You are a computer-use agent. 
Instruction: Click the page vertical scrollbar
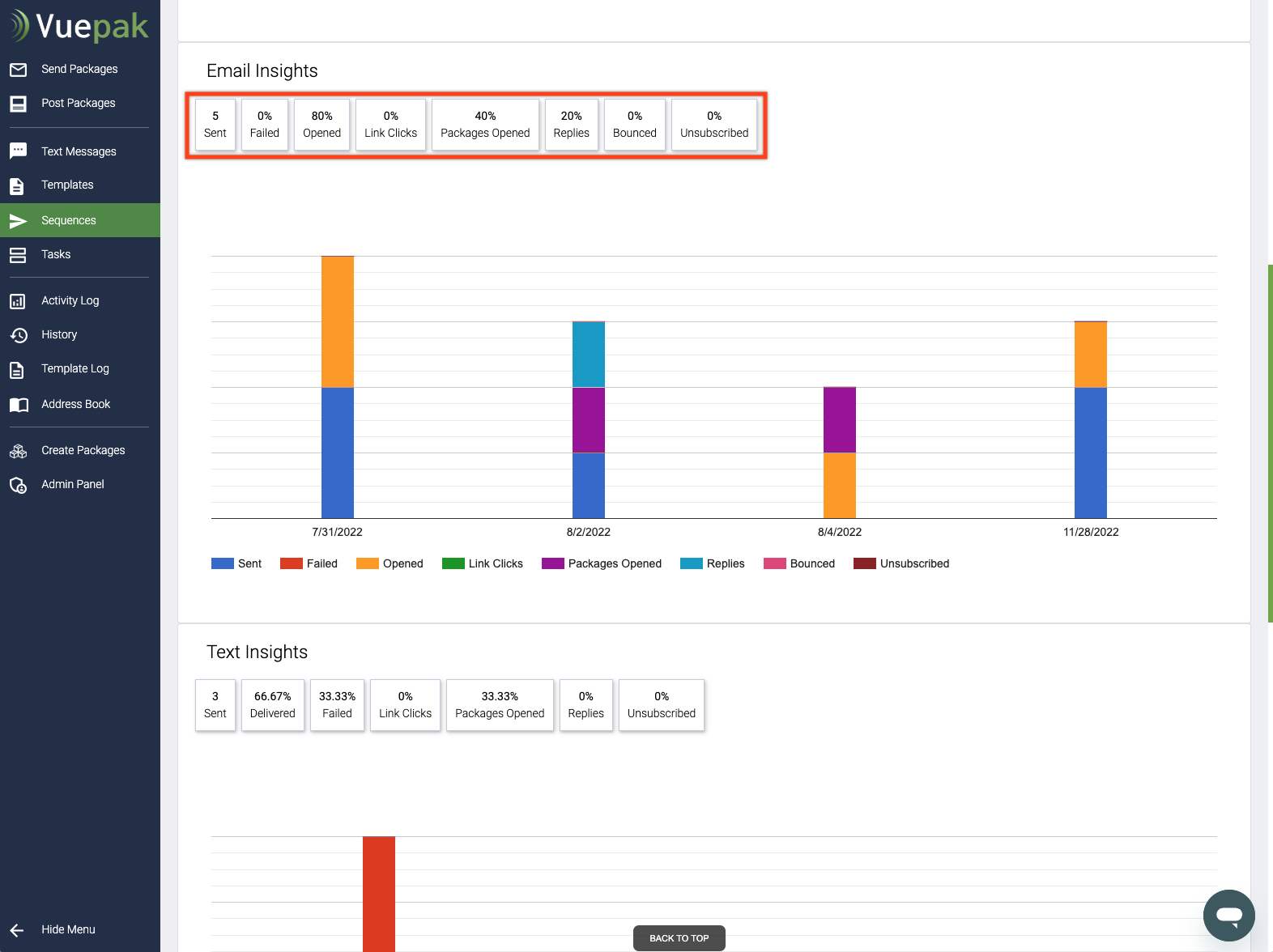1270,444
